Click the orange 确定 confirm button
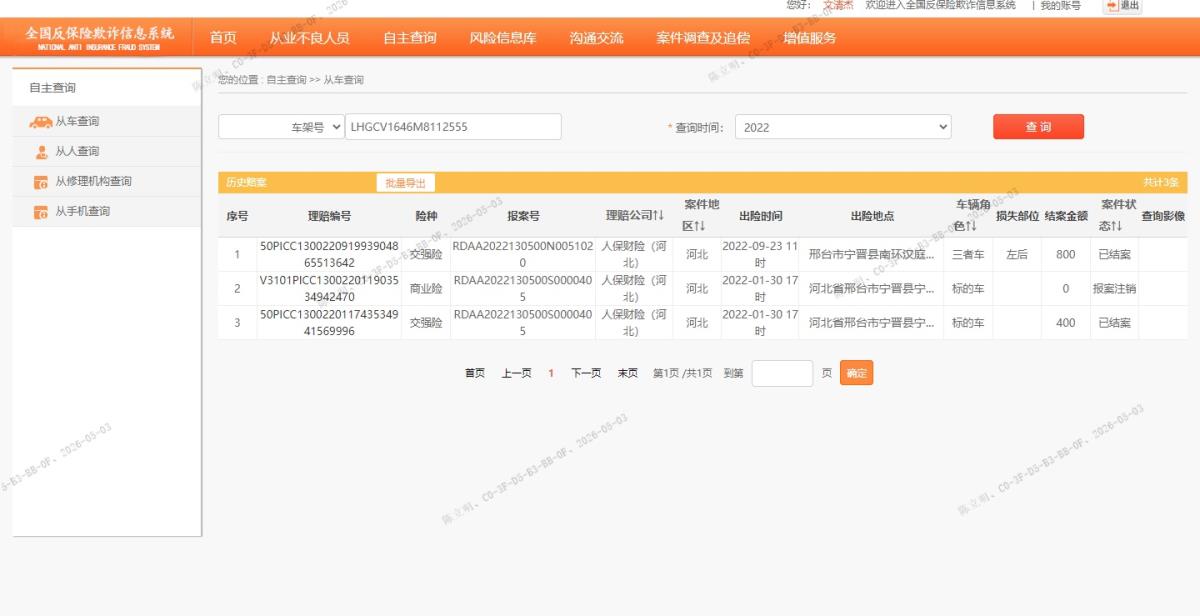Viewport: 1200px width, 616px height. point(856,373)
